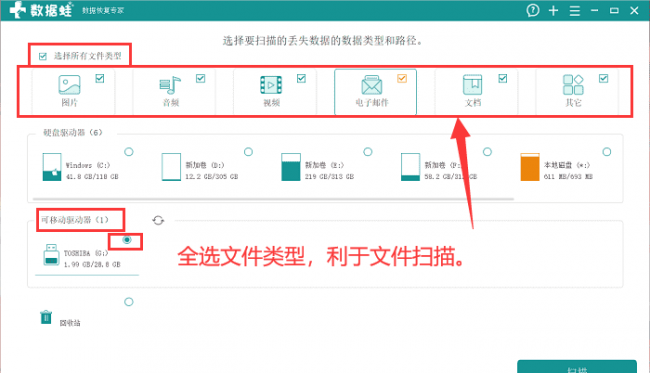Screen dimensions: 650x373
Task: Click the video type film icon (视频)
Action: [271, 85]
